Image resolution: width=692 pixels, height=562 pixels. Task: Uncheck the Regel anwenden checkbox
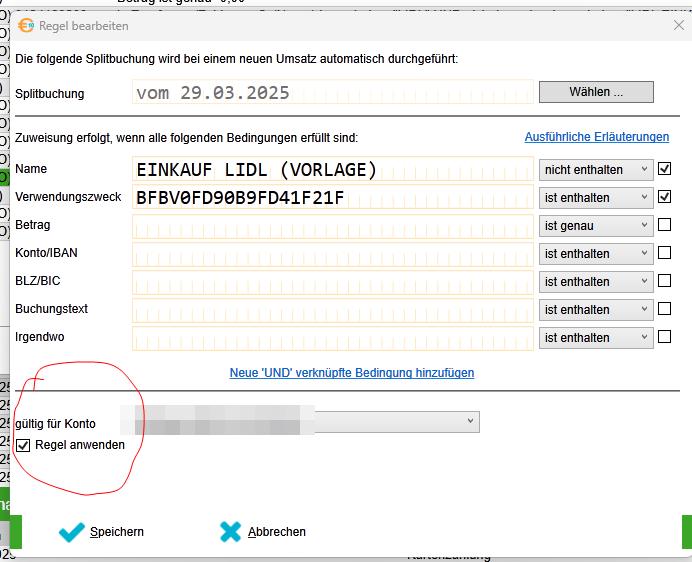[x=23, y=445]
